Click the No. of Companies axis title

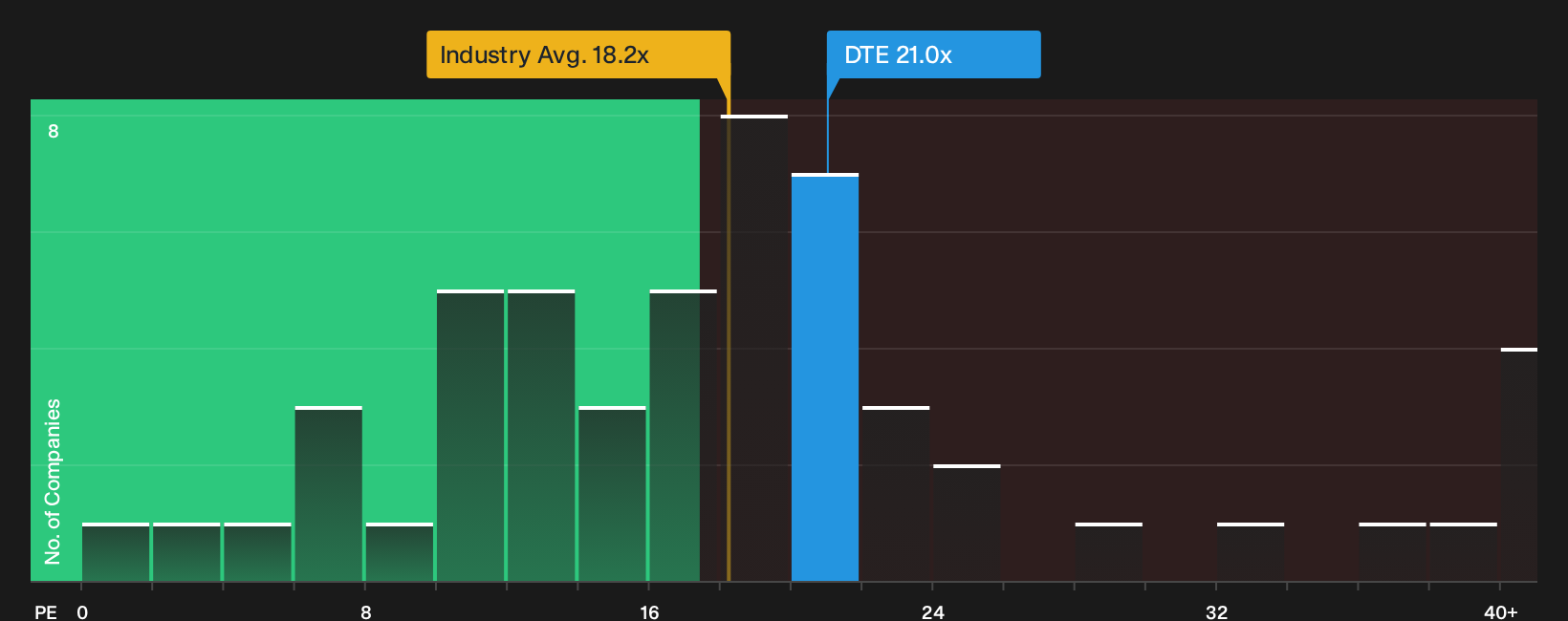click(53, 482)
